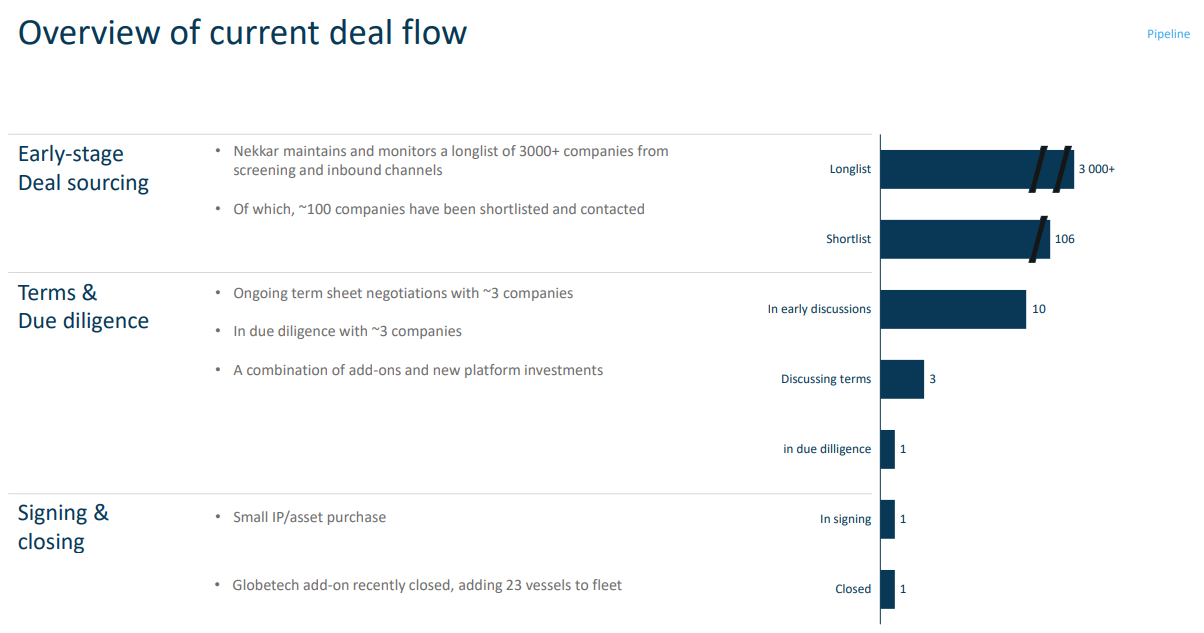The height and width of the screenshot is (633, 1204).
Task: Select the 'Early-stage Deal sourcing' heading
Action: (83, 168)
